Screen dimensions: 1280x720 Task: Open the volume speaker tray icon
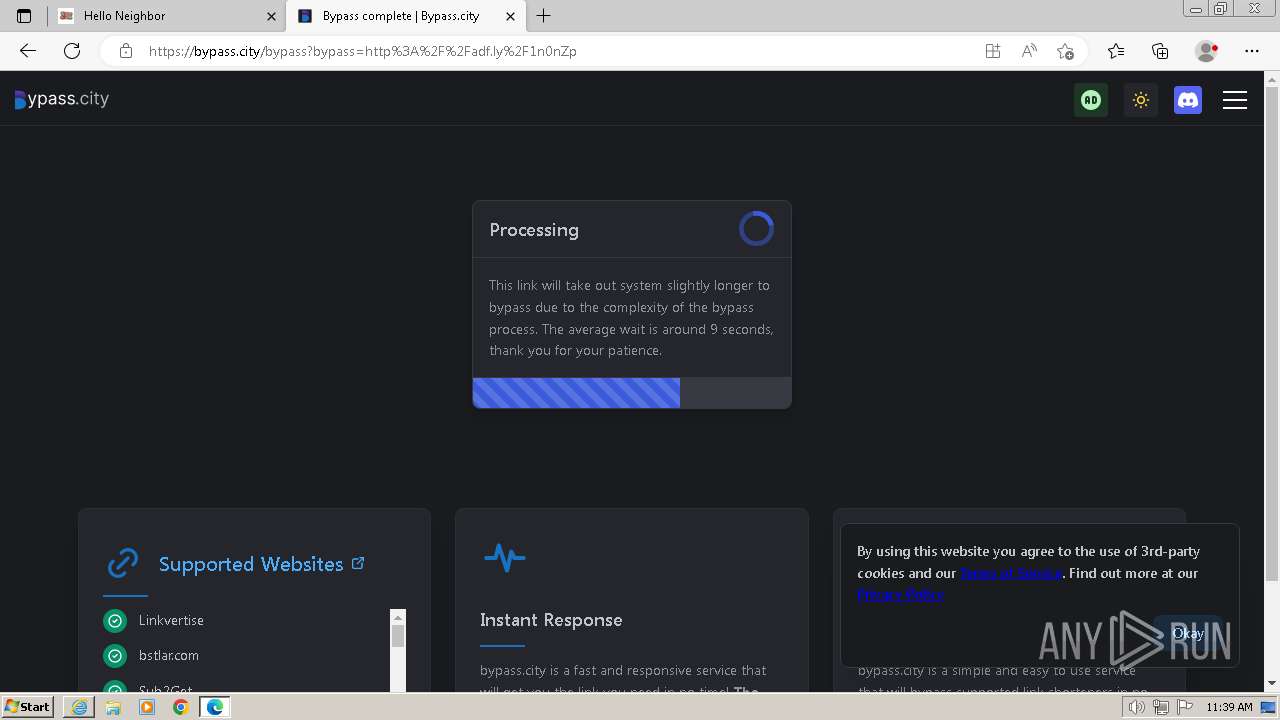[1137, 707]
